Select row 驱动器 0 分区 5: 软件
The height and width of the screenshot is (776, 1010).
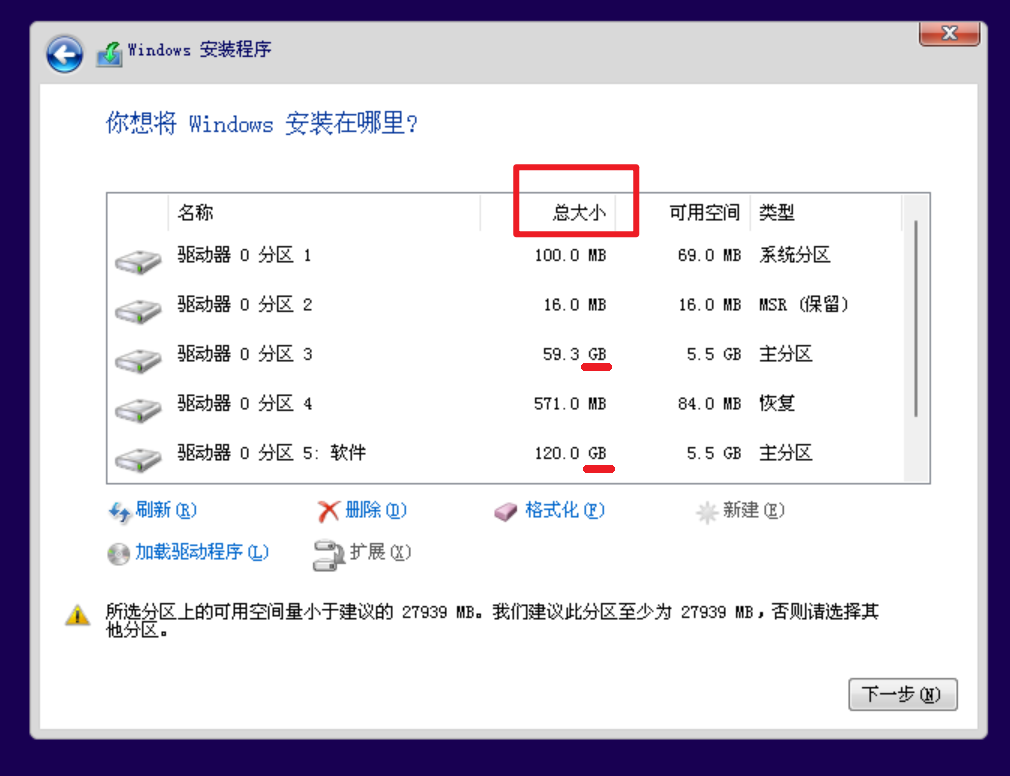[505, 453]
